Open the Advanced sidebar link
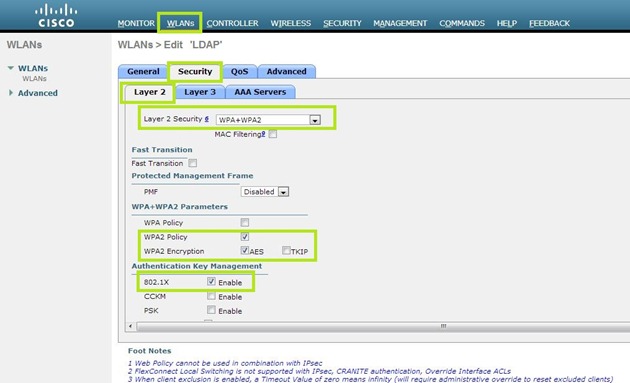The height and width of the screenshot is (383, 630). tap(38, 93)
